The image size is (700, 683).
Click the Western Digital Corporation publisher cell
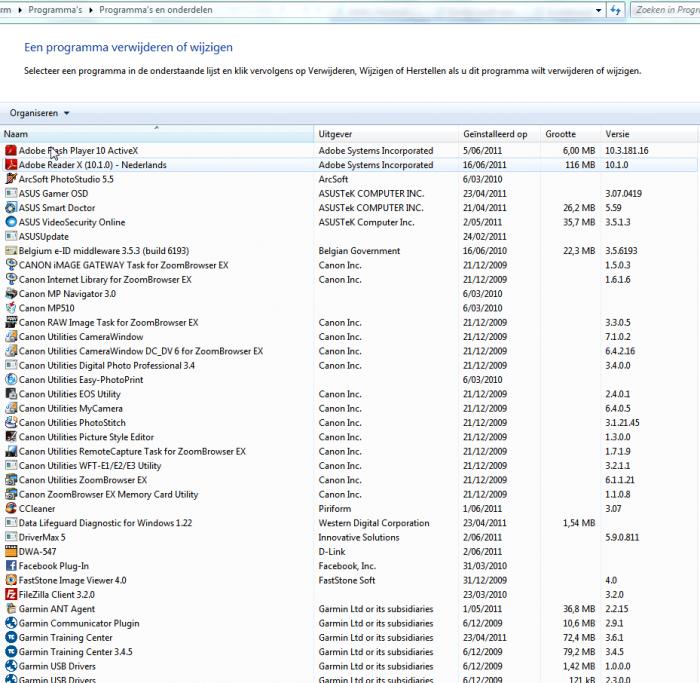[x=374, y=523]
